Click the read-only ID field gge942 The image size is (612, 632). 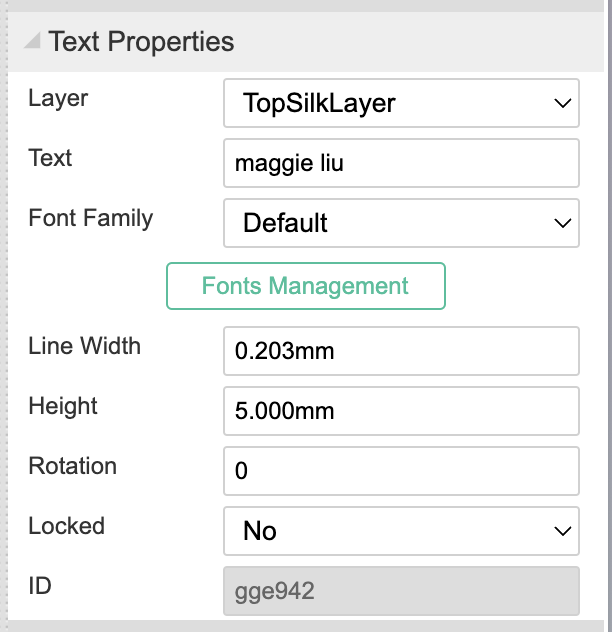(401, 591)
